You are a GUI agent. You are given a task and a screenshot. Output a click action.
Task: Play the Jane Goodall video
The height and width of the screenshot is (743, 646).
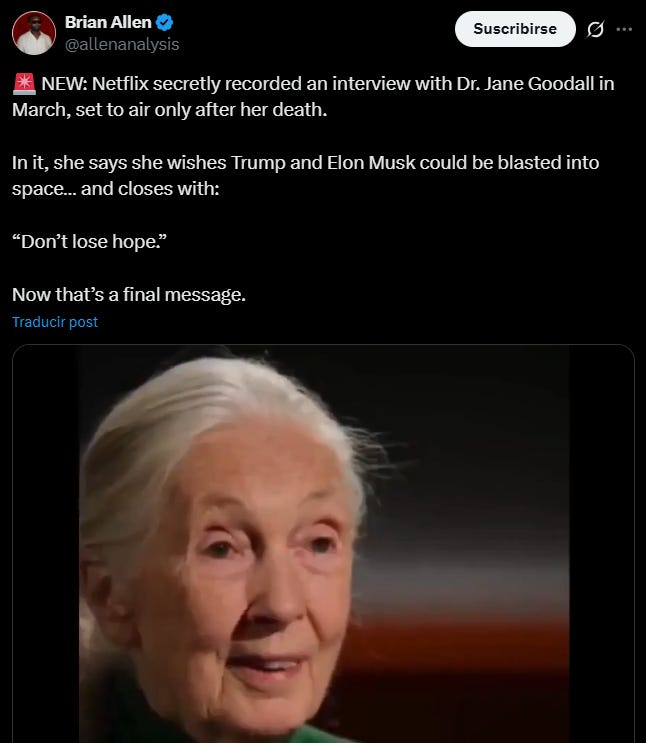323,544
